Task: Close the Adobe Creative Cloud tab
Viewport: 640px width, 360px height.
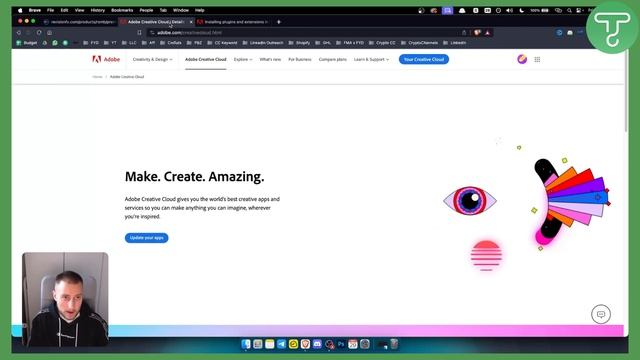Action: click(191, 22)
